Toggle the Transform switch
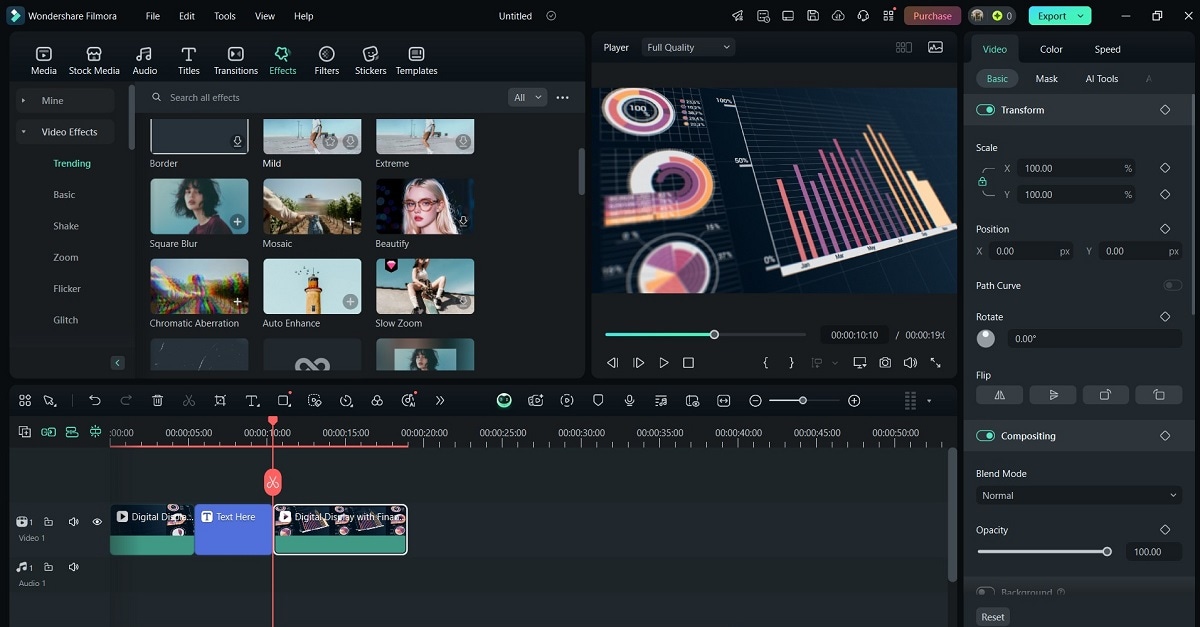1200x627 pixels. [986, 110]
